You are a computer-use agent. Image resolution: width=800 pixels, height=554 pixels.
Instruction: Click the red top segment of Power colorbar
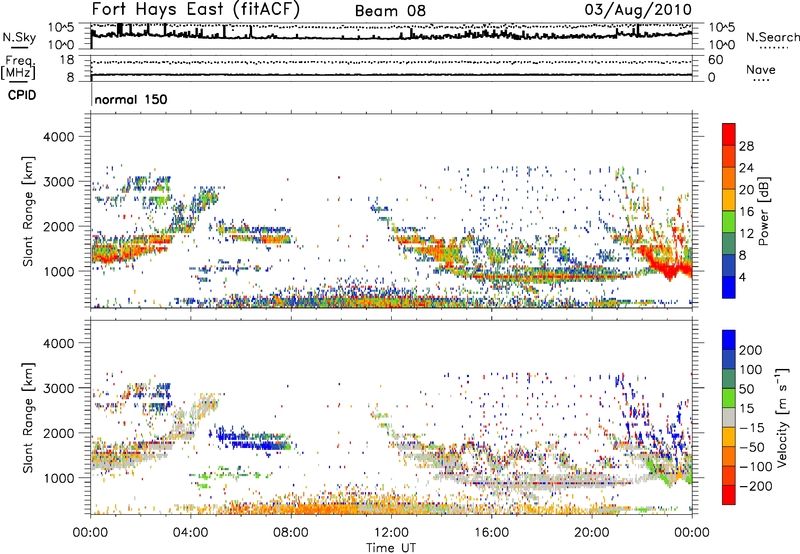pyautogui.click(x=729, y=135)
